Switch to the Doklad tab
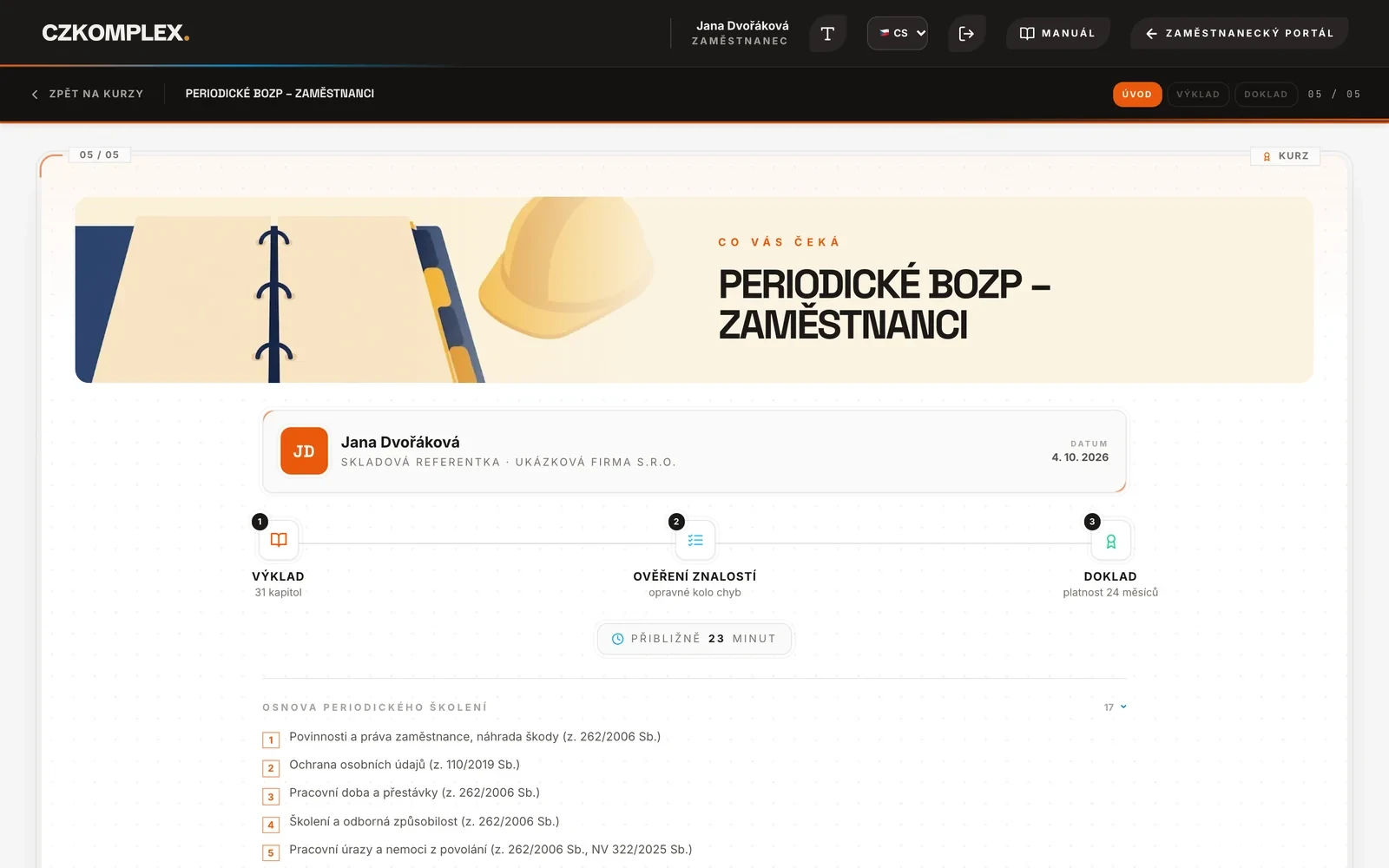This screenshot has height=868, width=1389. pyautogui.click(x=1266, y=95)
